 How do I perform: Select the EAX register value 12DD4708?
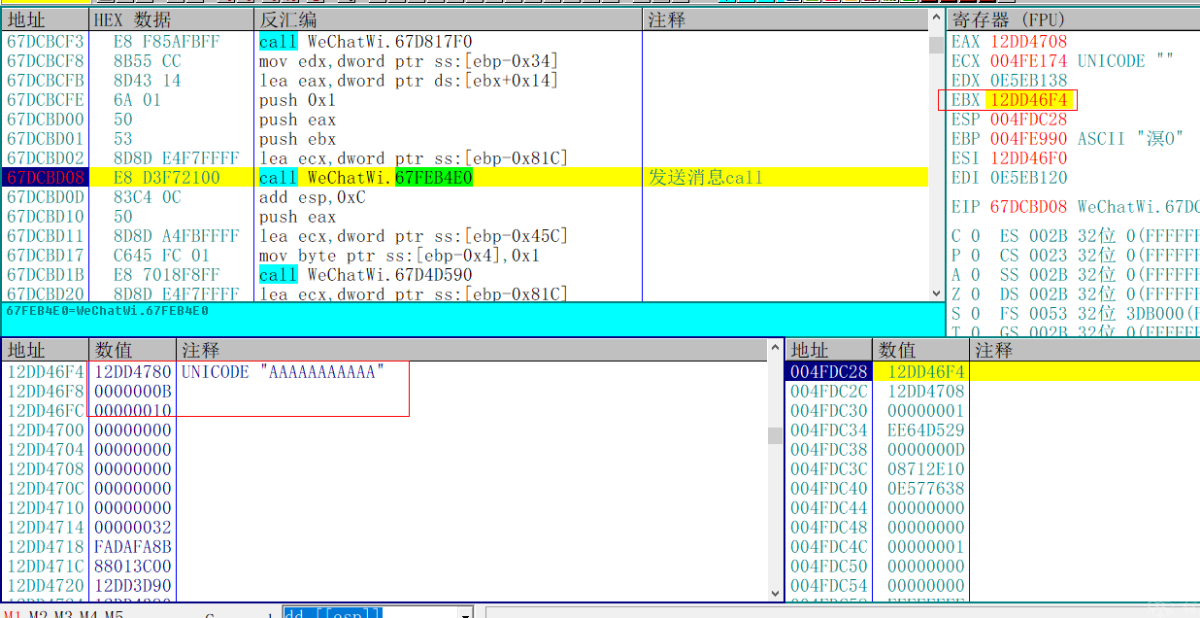(1029, 42)
